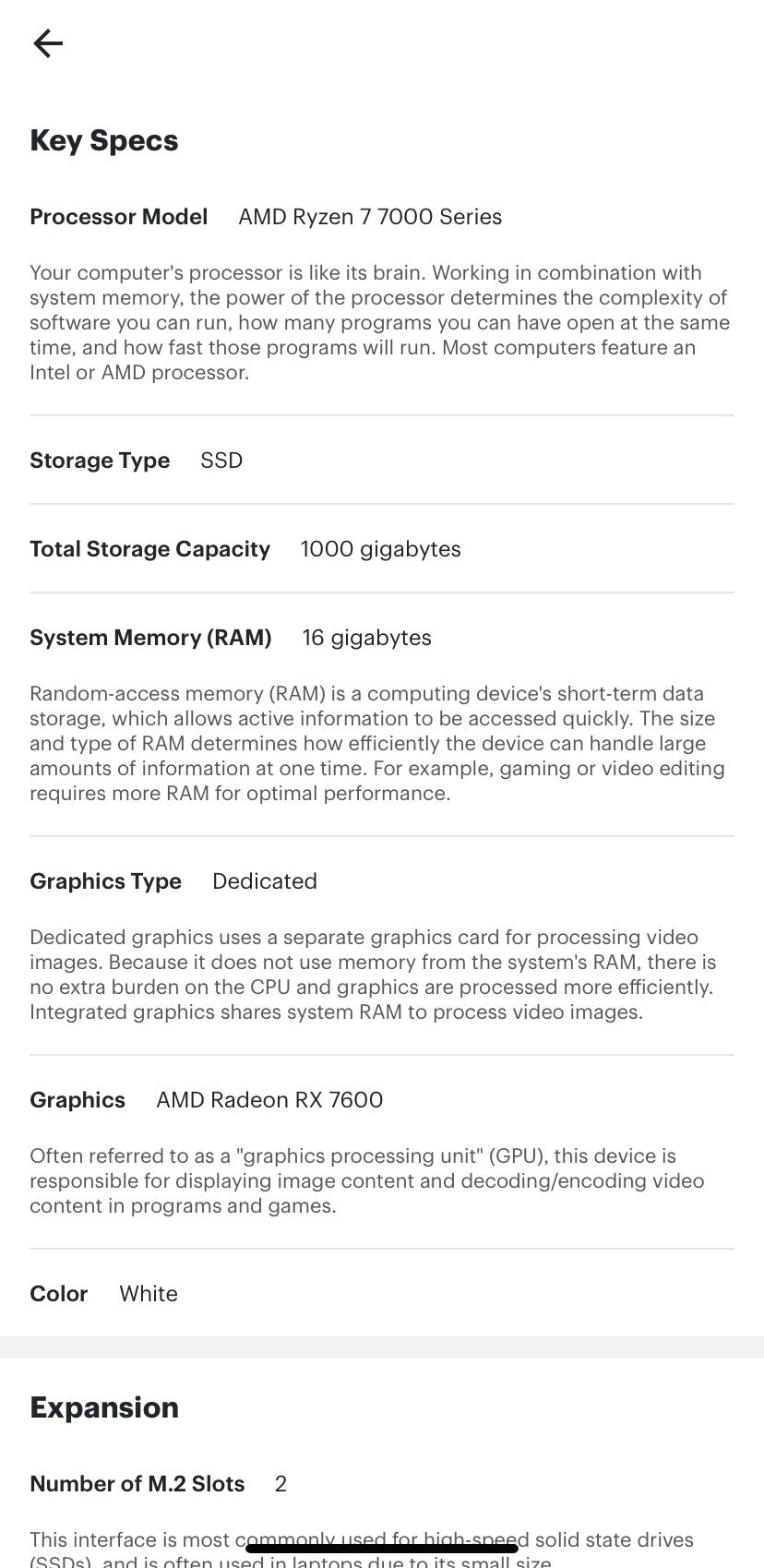Select the Processor Model spec row
The width and height of the screenshot is (764, 1568).
[x=118, y=217]
